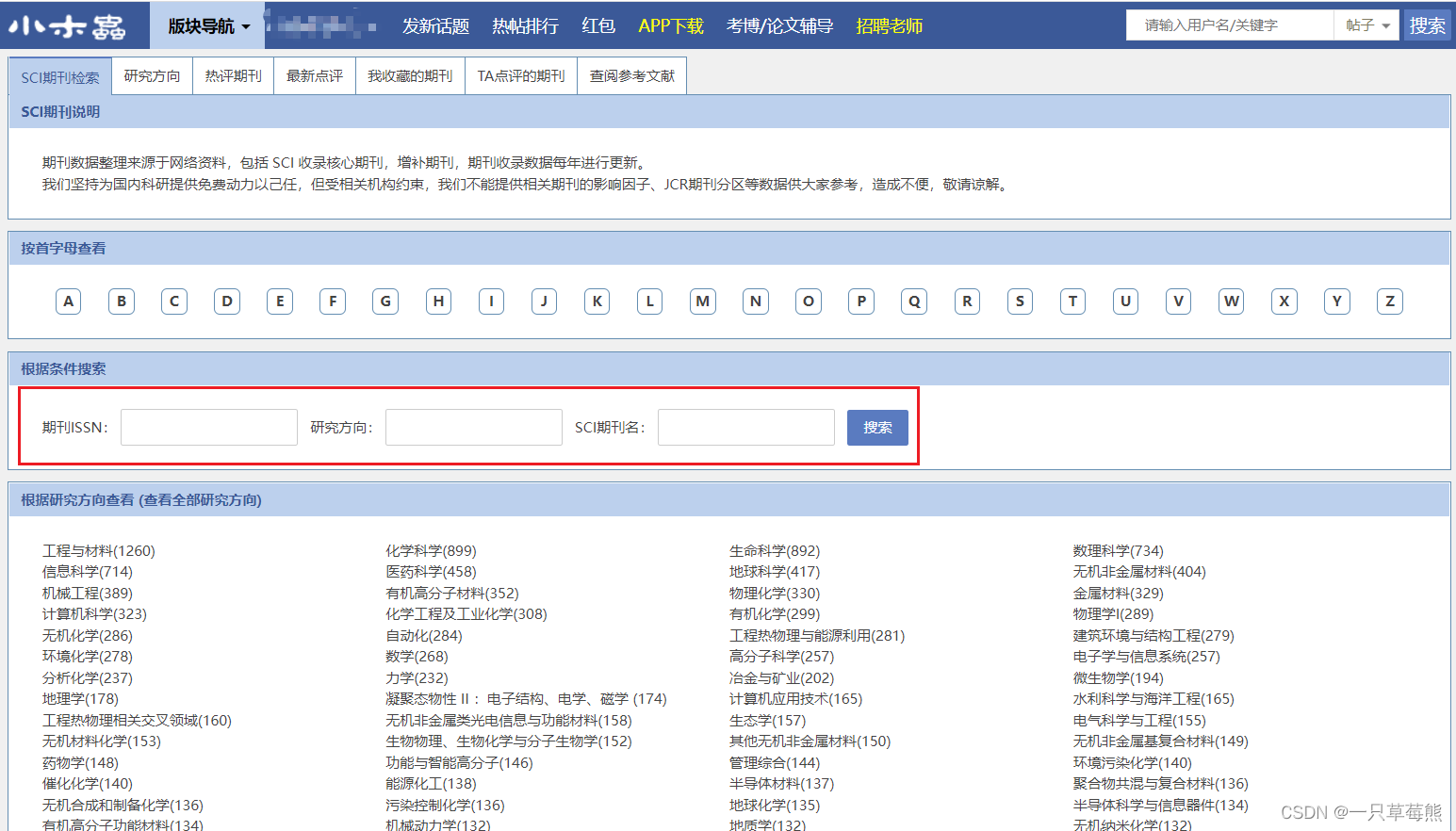Select letter G journal filter

(x=385, y=301)
